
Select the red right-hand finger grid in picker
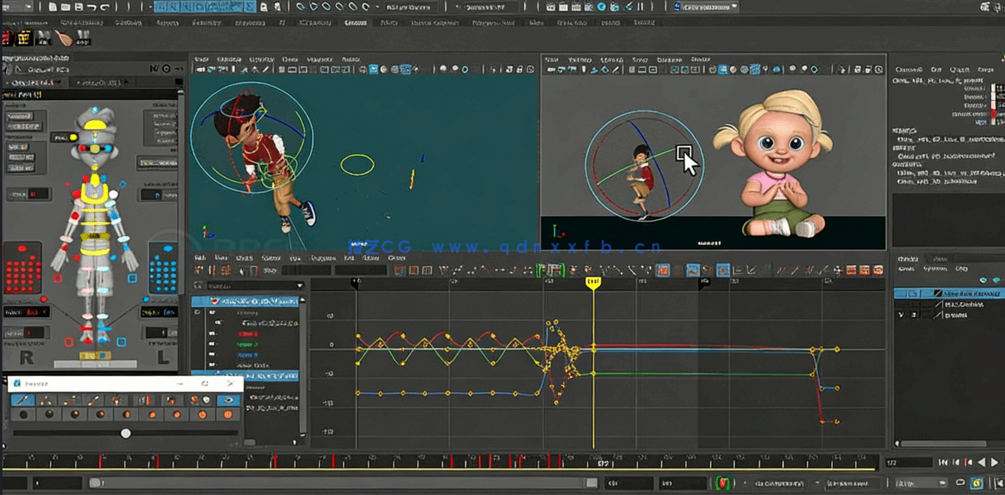23,273
